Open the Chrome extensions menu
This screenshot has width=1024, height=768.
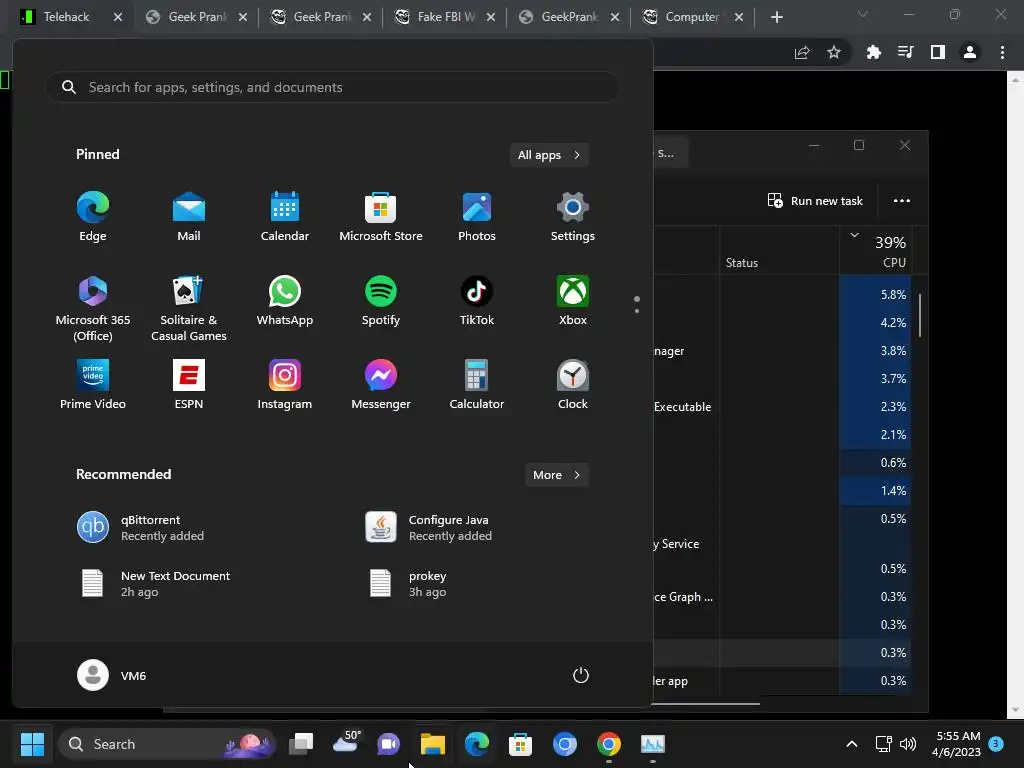tap(874, 52)
